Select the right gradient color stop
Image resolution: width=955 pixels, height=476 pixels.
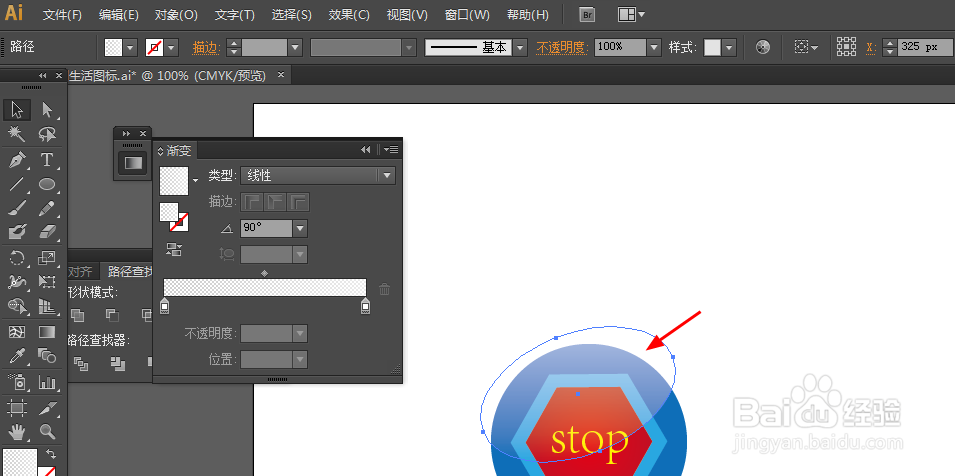(x=365, y=306)
